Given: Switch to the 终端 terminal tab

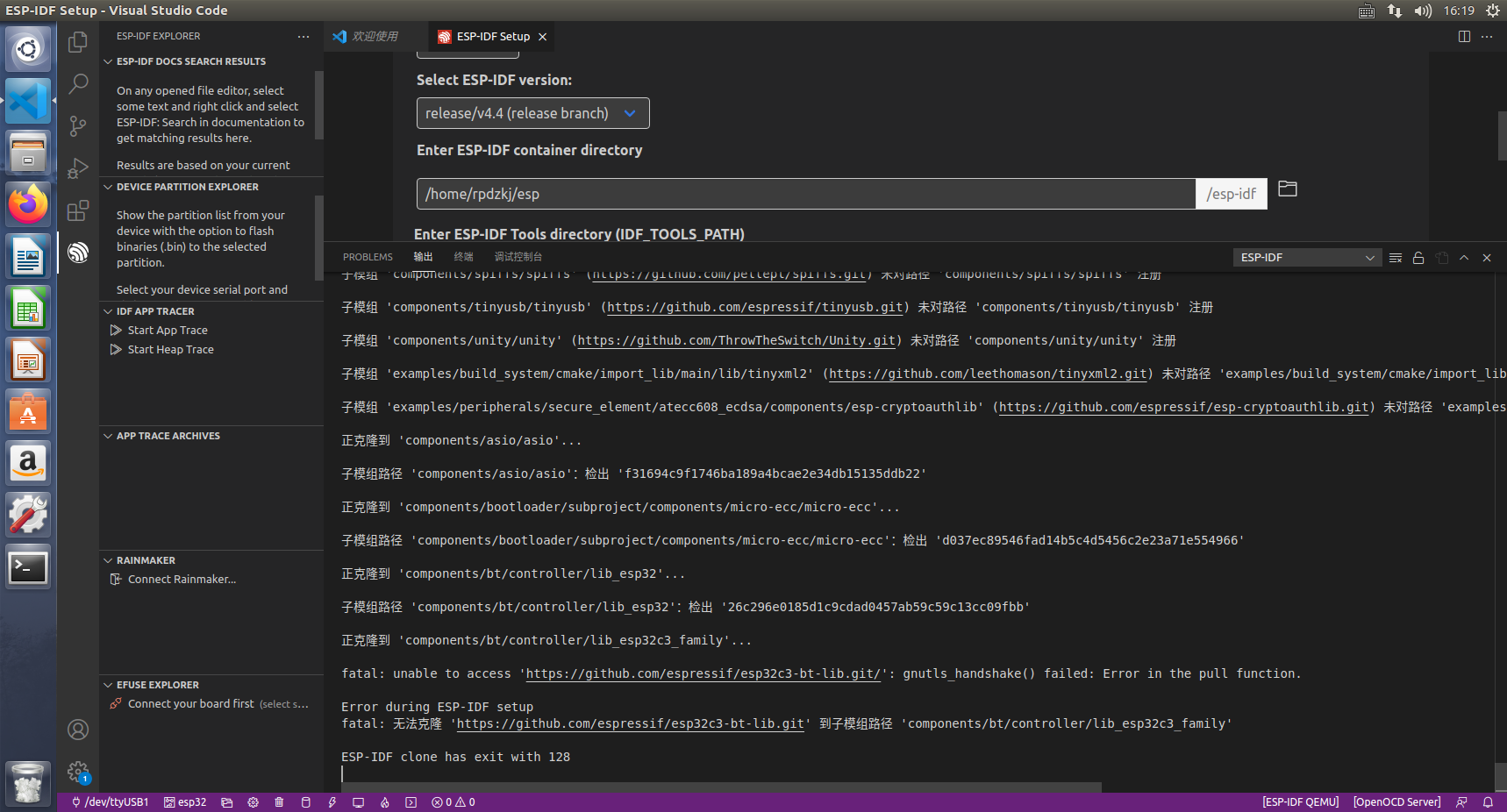Looking at the screenshot, I should (x=464, y=257).
